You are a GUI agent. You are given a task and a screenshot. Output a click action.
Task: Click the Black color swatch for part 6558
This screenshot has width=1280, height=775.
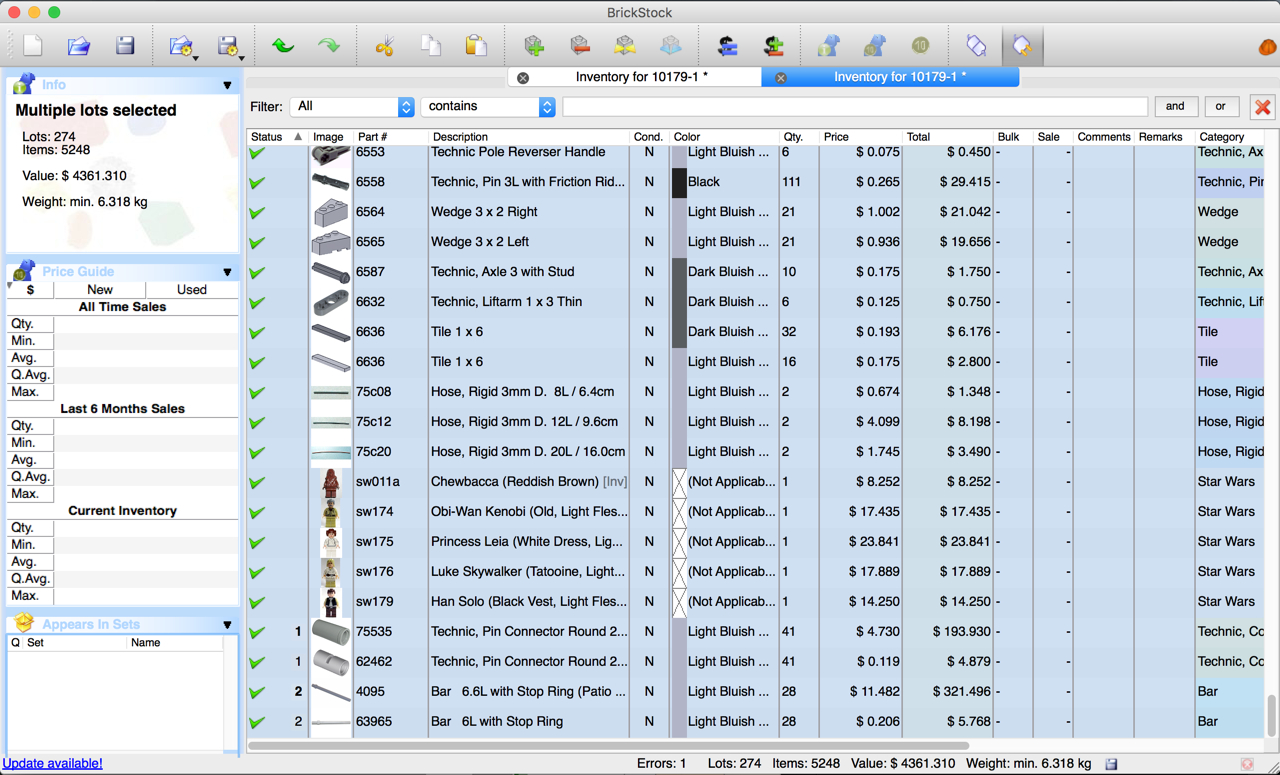tap(679, 182)
